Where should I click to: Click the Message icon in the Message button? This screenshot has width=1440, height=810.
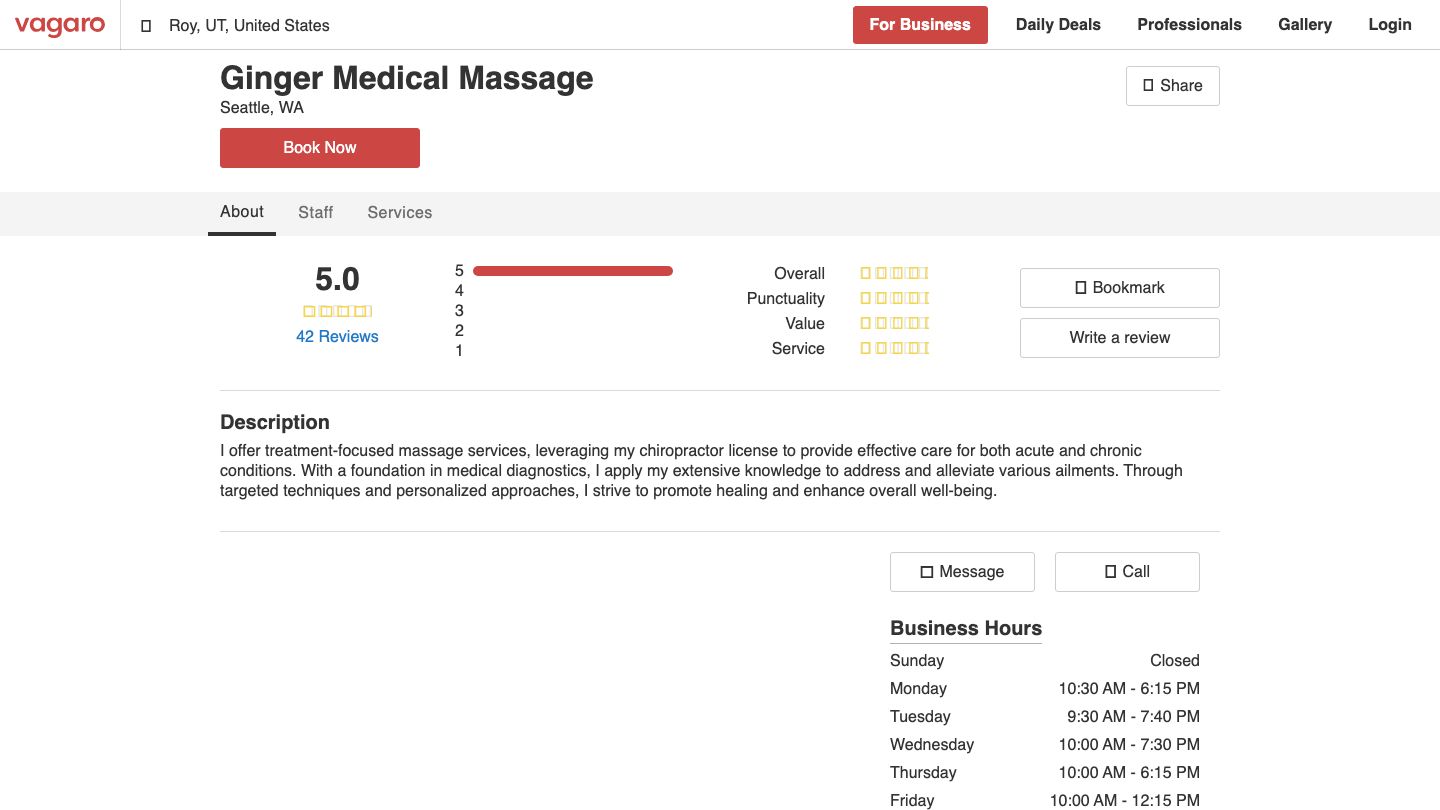[928, 571]
